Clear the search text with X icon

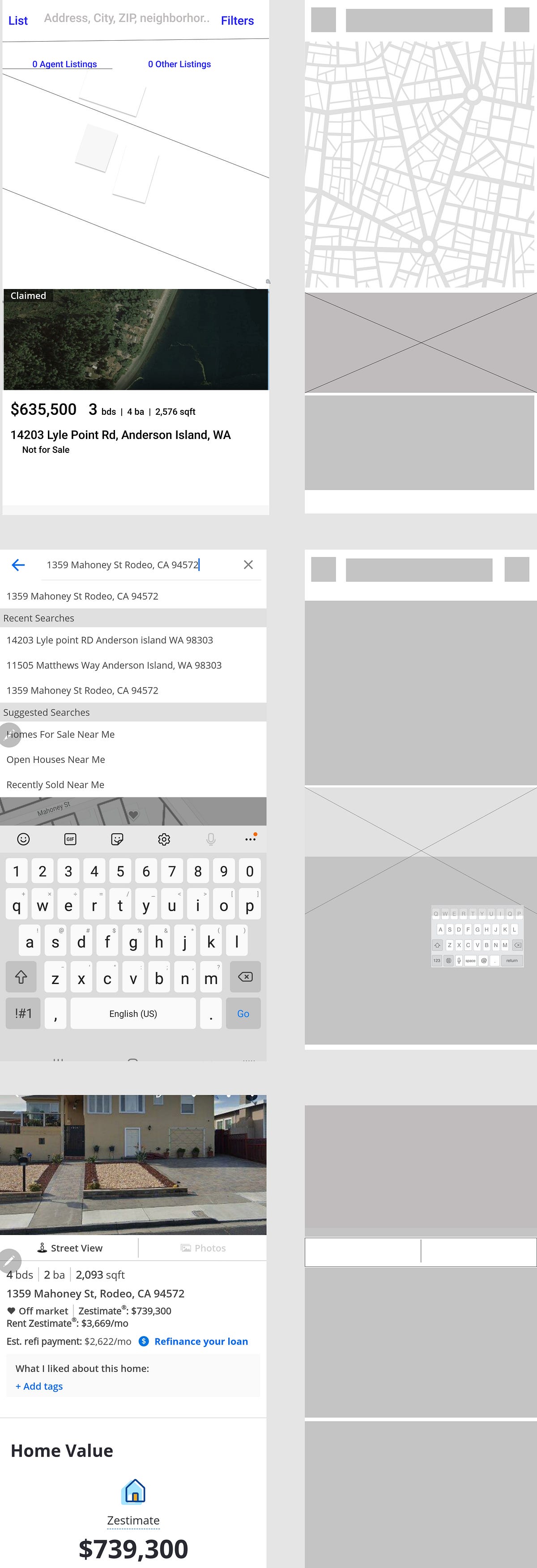coord(248,565)
